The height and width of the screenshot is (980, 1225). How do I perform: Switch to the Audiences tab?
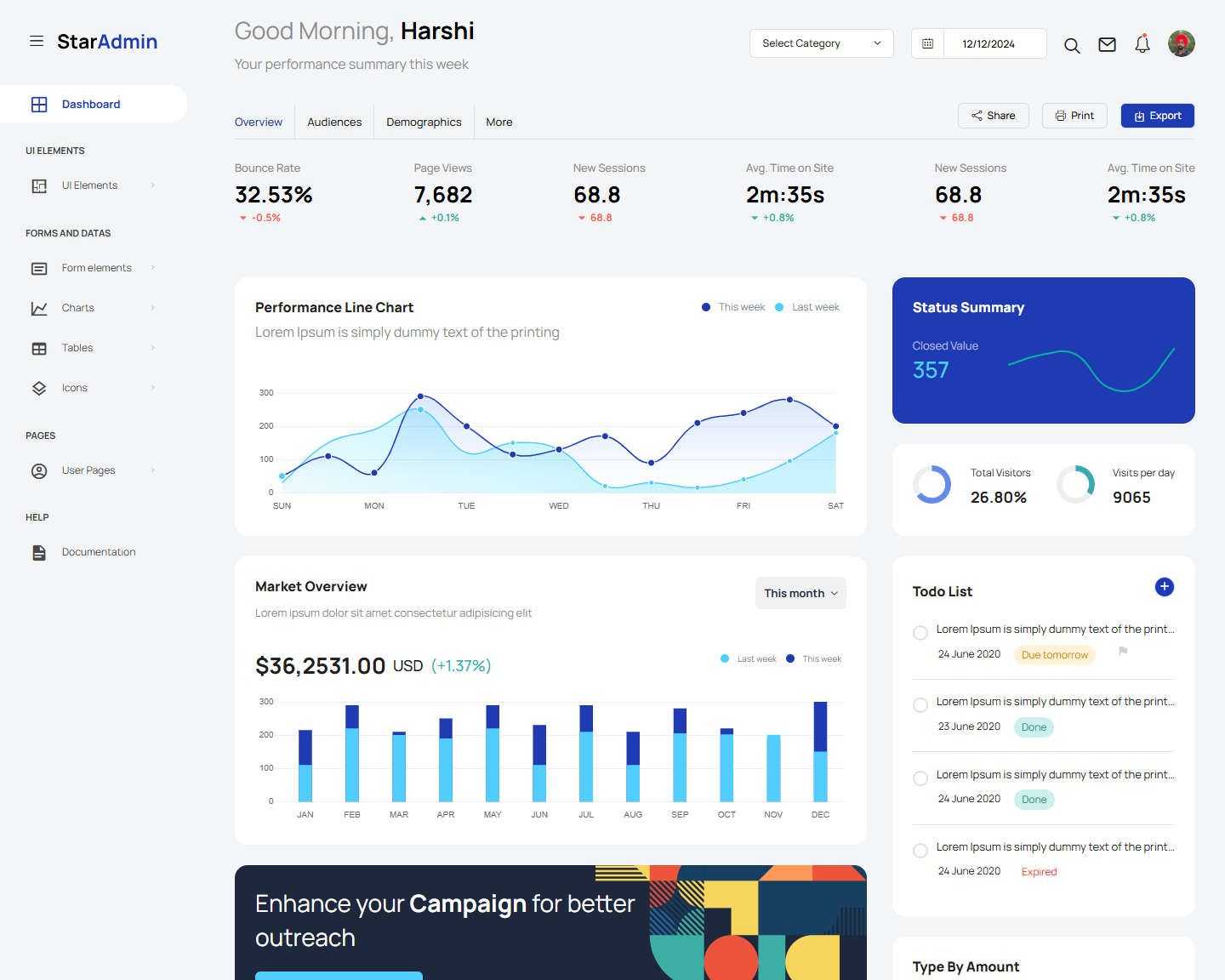(334, 122)
